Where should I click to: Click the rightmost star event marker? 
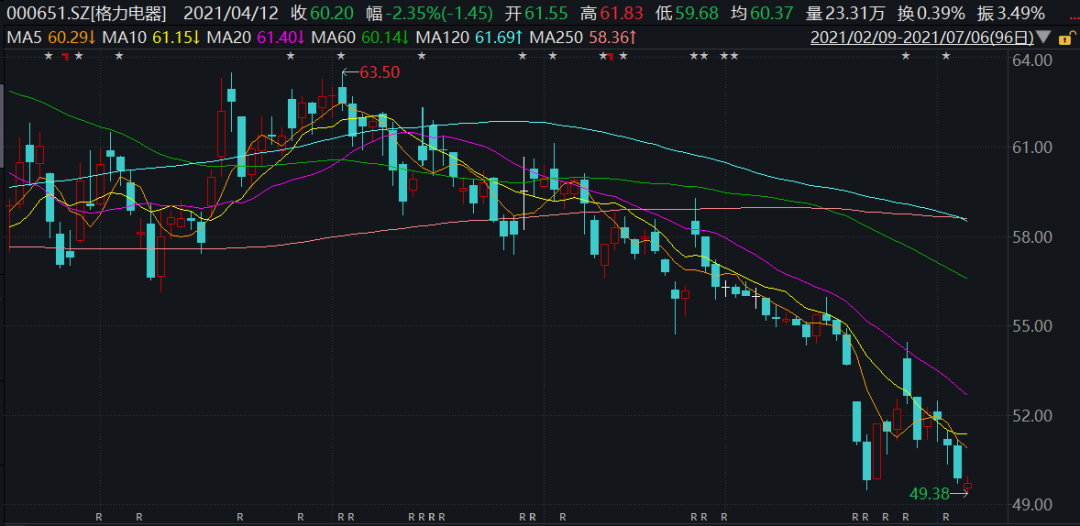945,56
